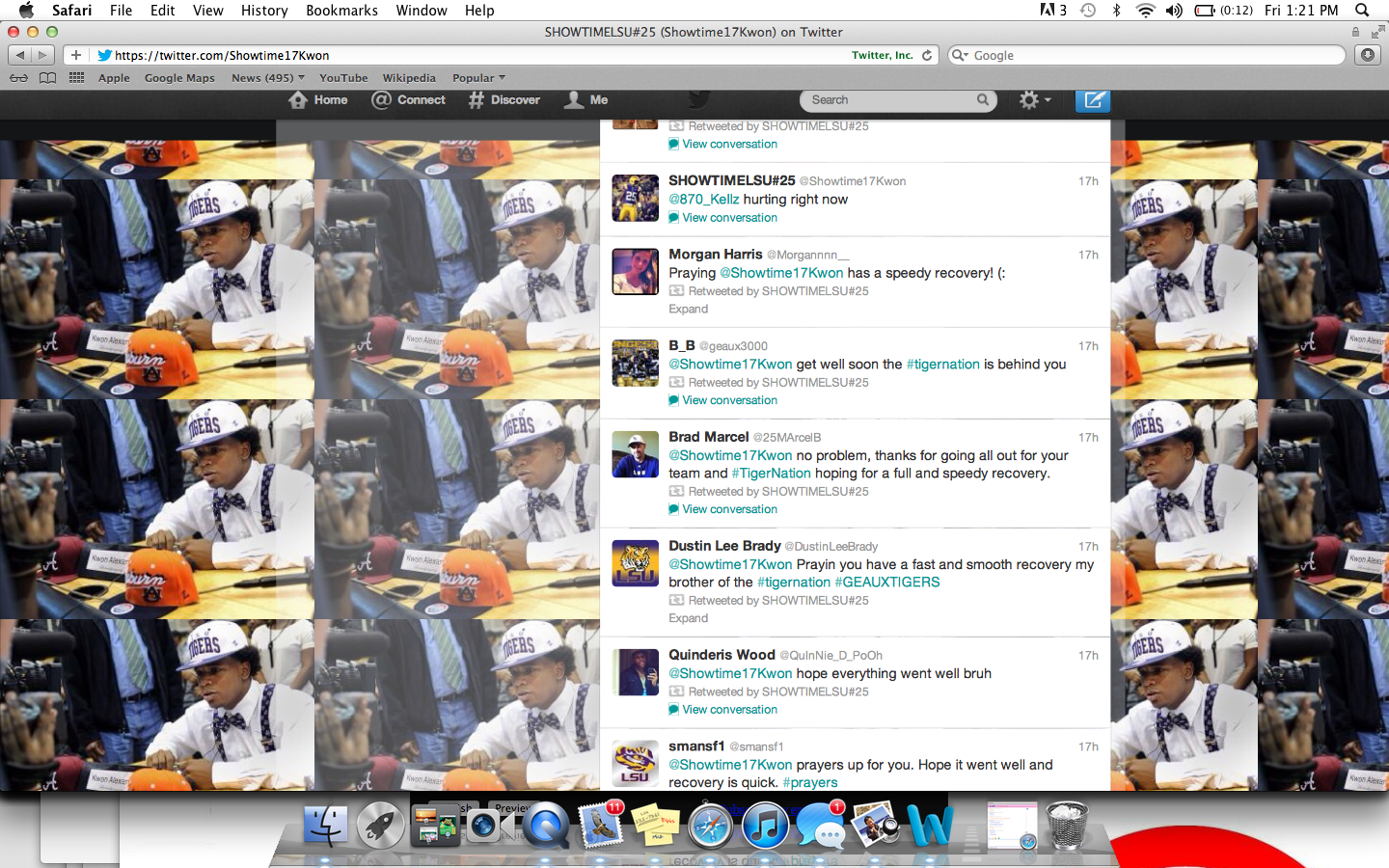Go forward with Safari forward arrow
This screenshot has width=1389, height=868.
[x=42, y=55]
